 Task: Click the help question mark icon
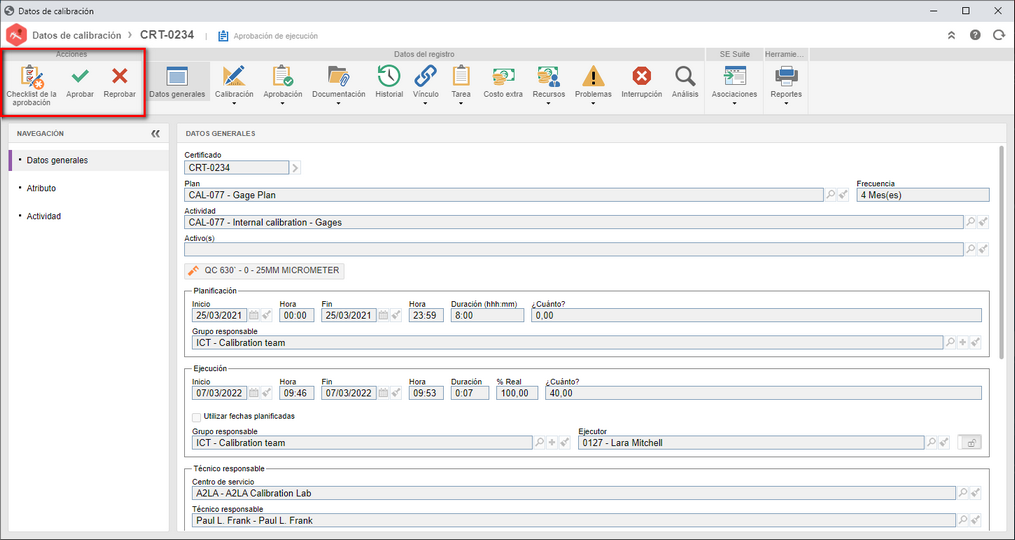[x=975, y=36]
